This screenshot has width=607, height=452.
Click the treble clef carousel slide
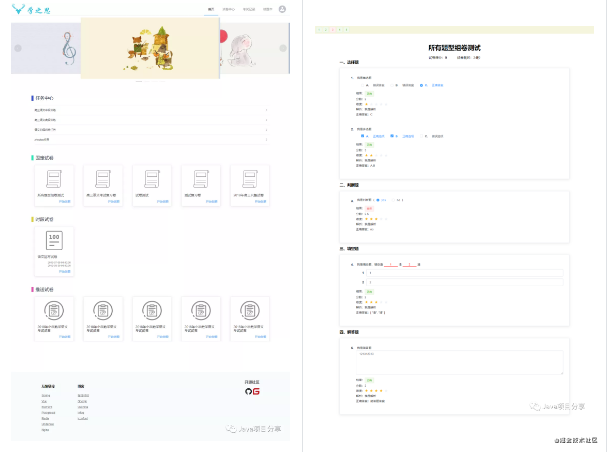(x=46, y=48)
